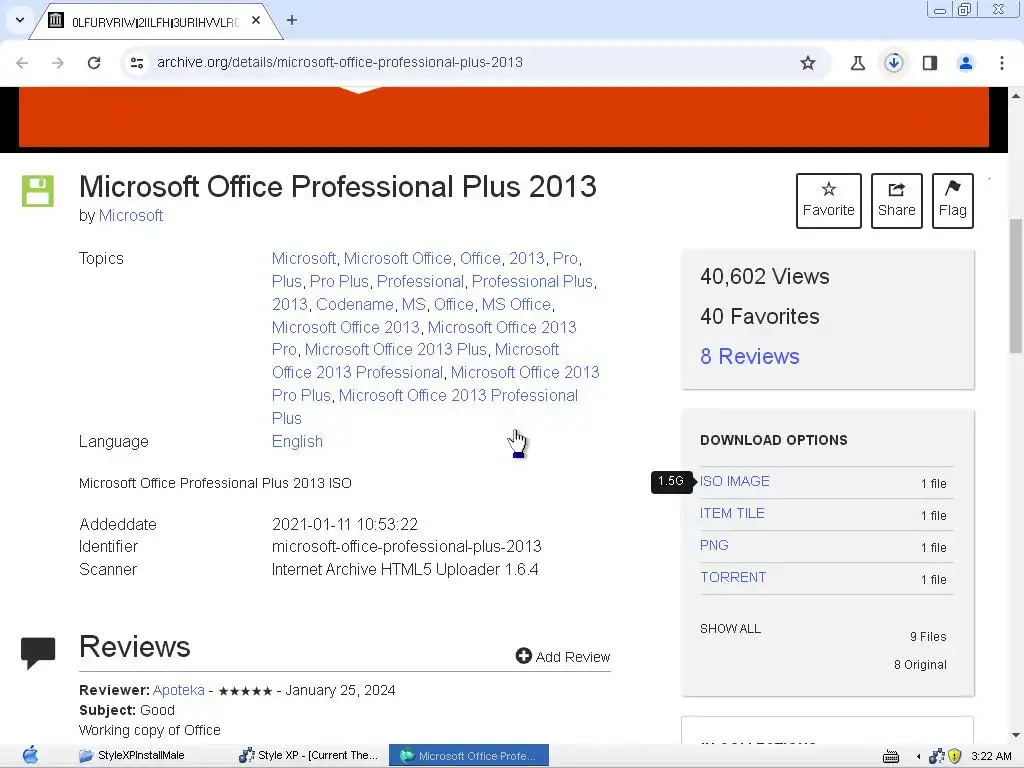Screen dimensions: 1024x768
Task: Toggle the browser side panel icon
Action: [x=930, y=63]
